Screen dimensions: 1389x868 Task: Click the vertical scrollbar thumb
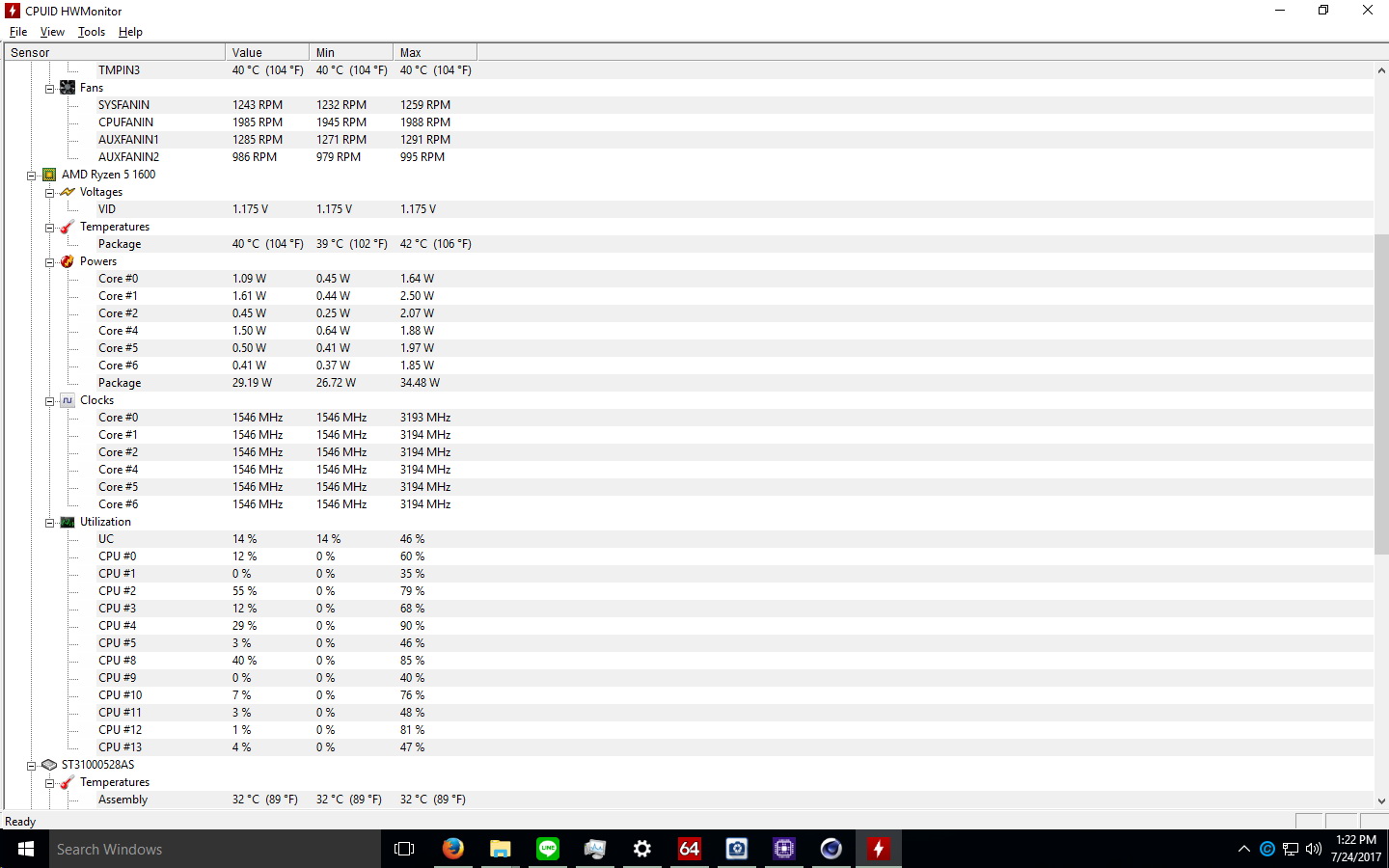1381,393
